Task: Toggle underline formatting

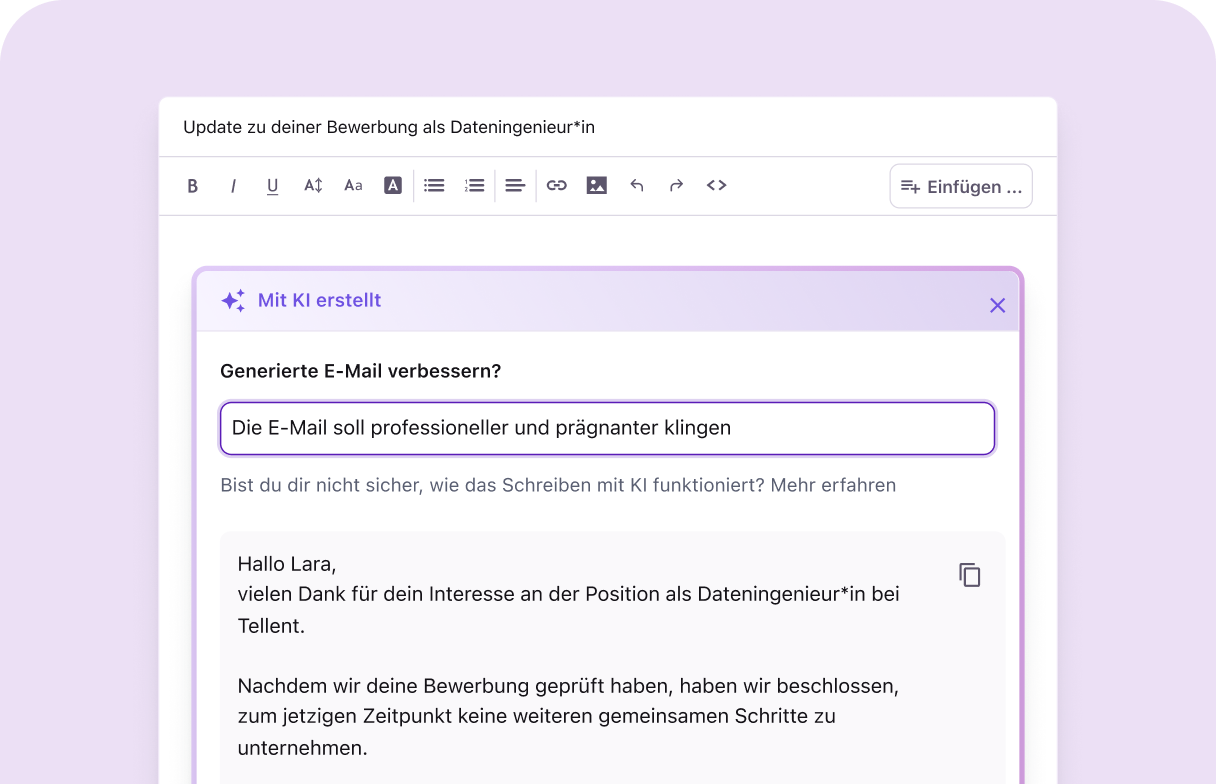Action: 272,185
